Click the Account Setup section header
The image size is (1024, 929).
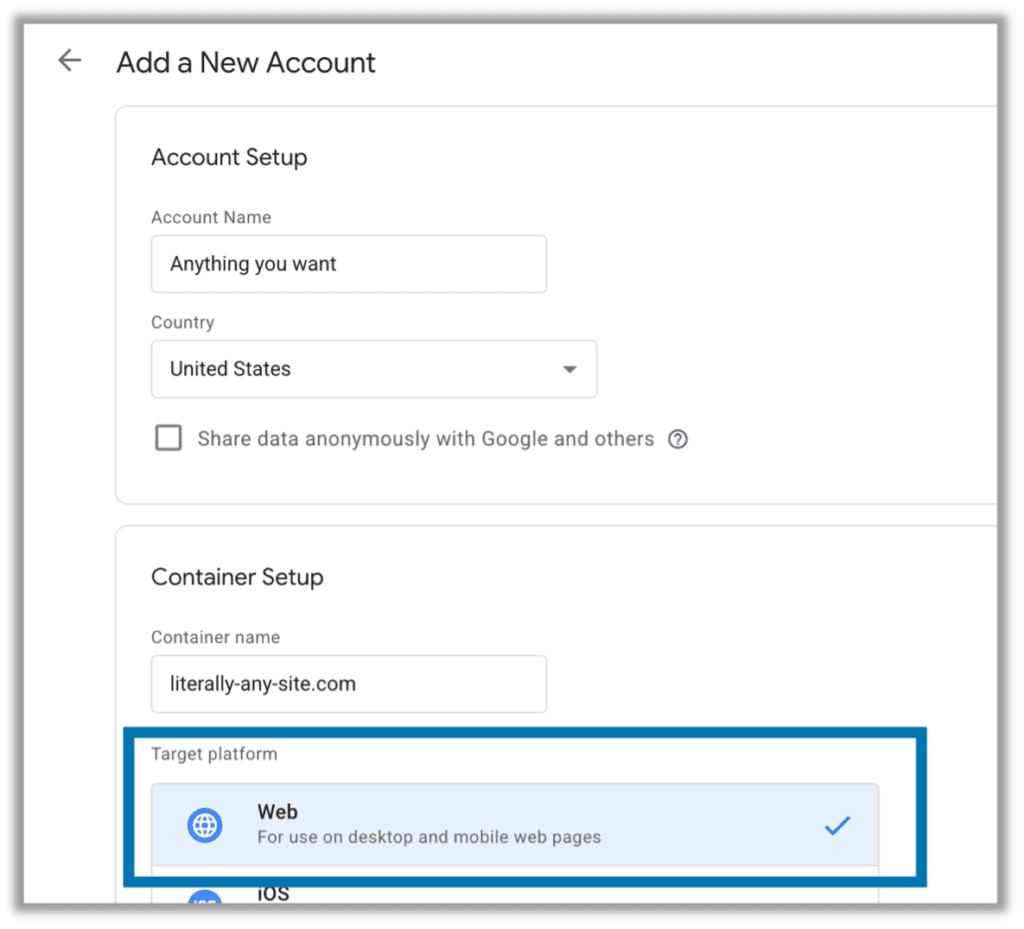229,157
